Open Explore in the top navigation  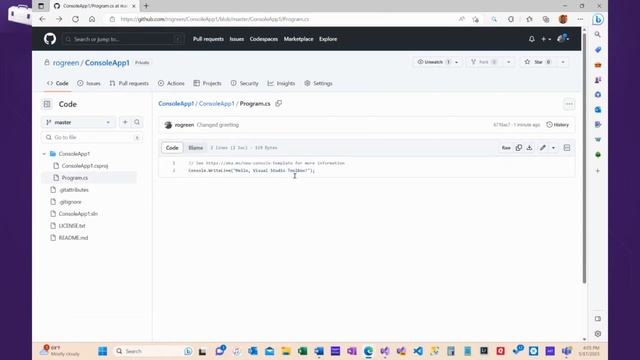328,39
